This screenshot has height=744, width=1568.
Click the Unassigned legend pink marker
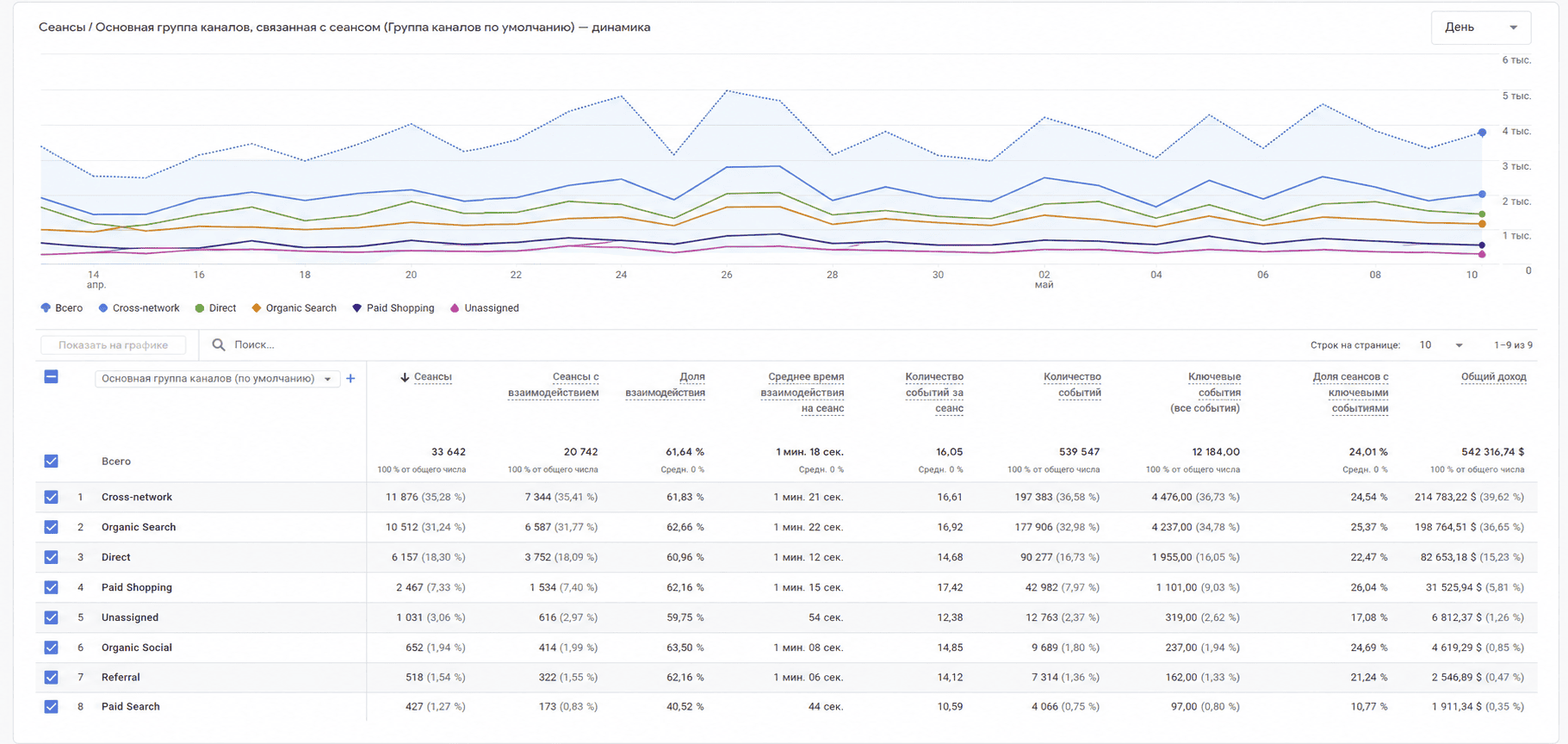(455, 308)
